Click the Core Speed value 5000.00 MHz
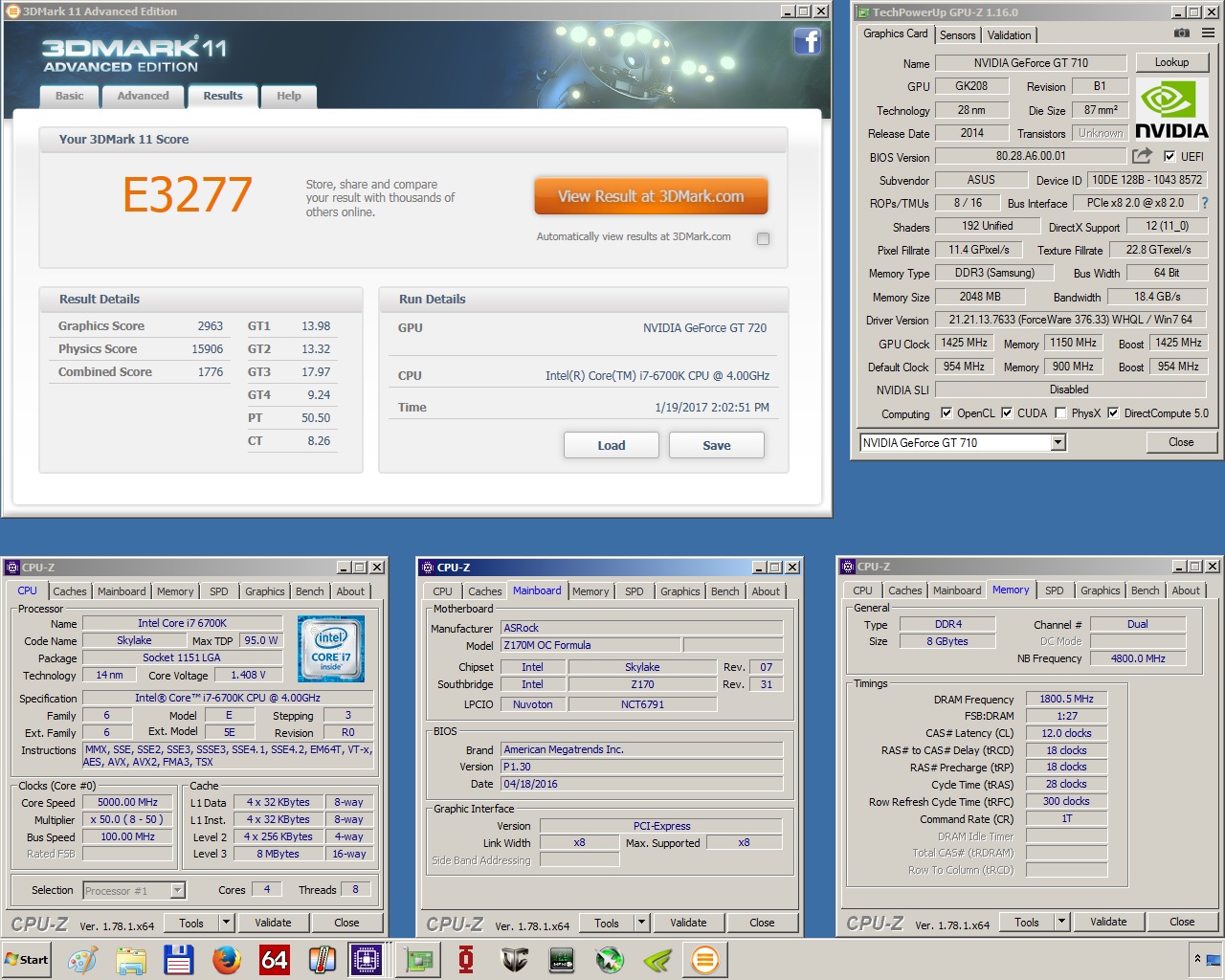This screenshot has height=980, width=1225. [x=127, y=802]
